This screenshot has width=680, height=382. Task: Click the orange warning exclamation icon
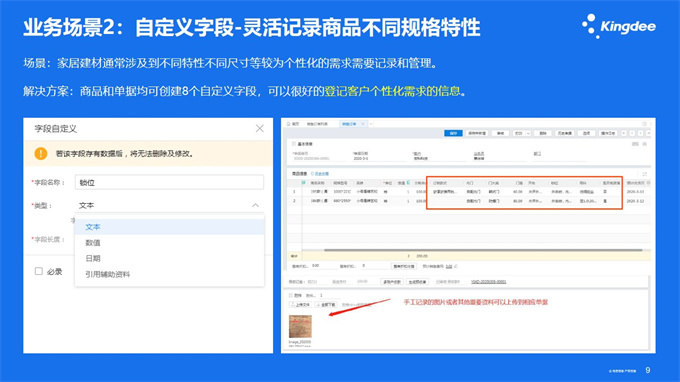[41, 153]
